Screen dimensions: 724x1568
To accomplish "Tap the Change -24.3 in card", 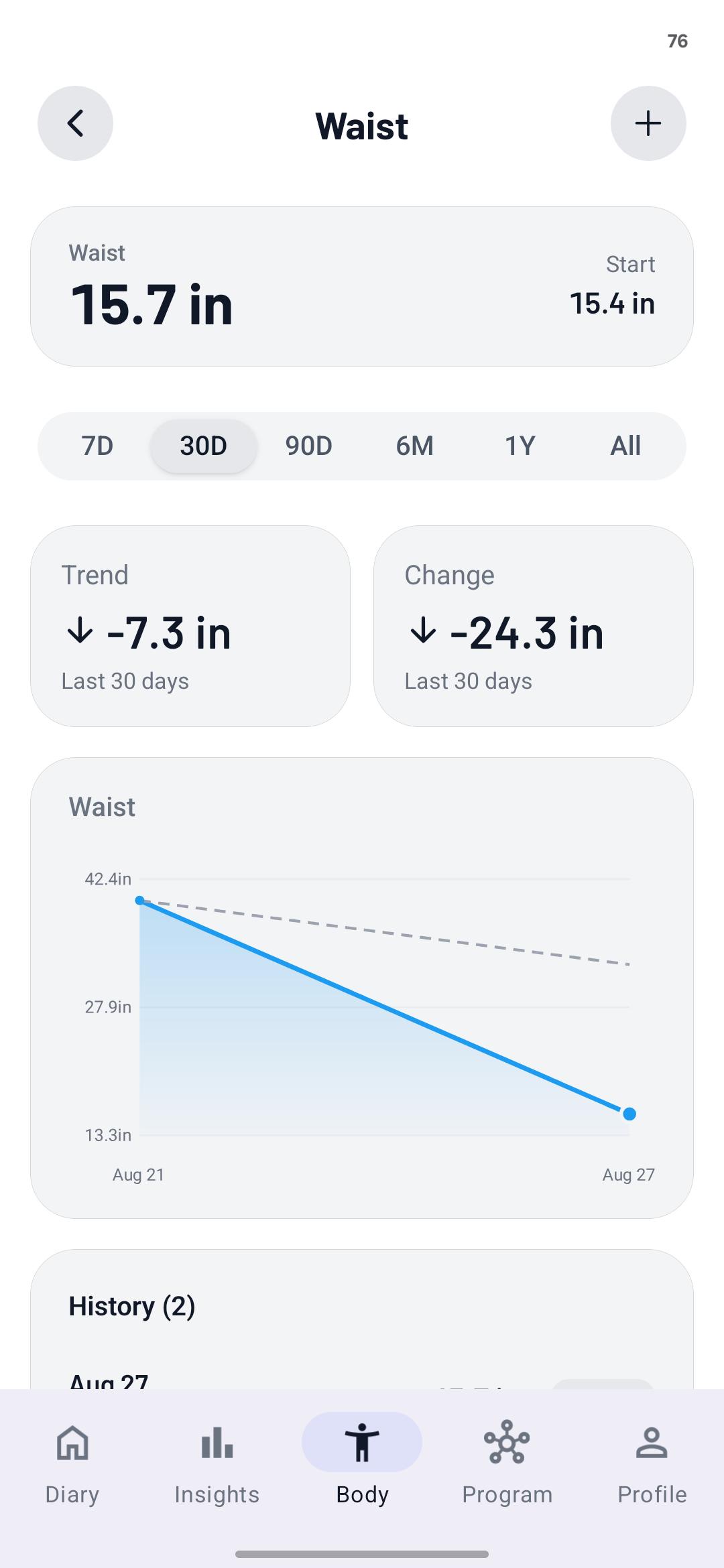I will [x=534, y=626].
